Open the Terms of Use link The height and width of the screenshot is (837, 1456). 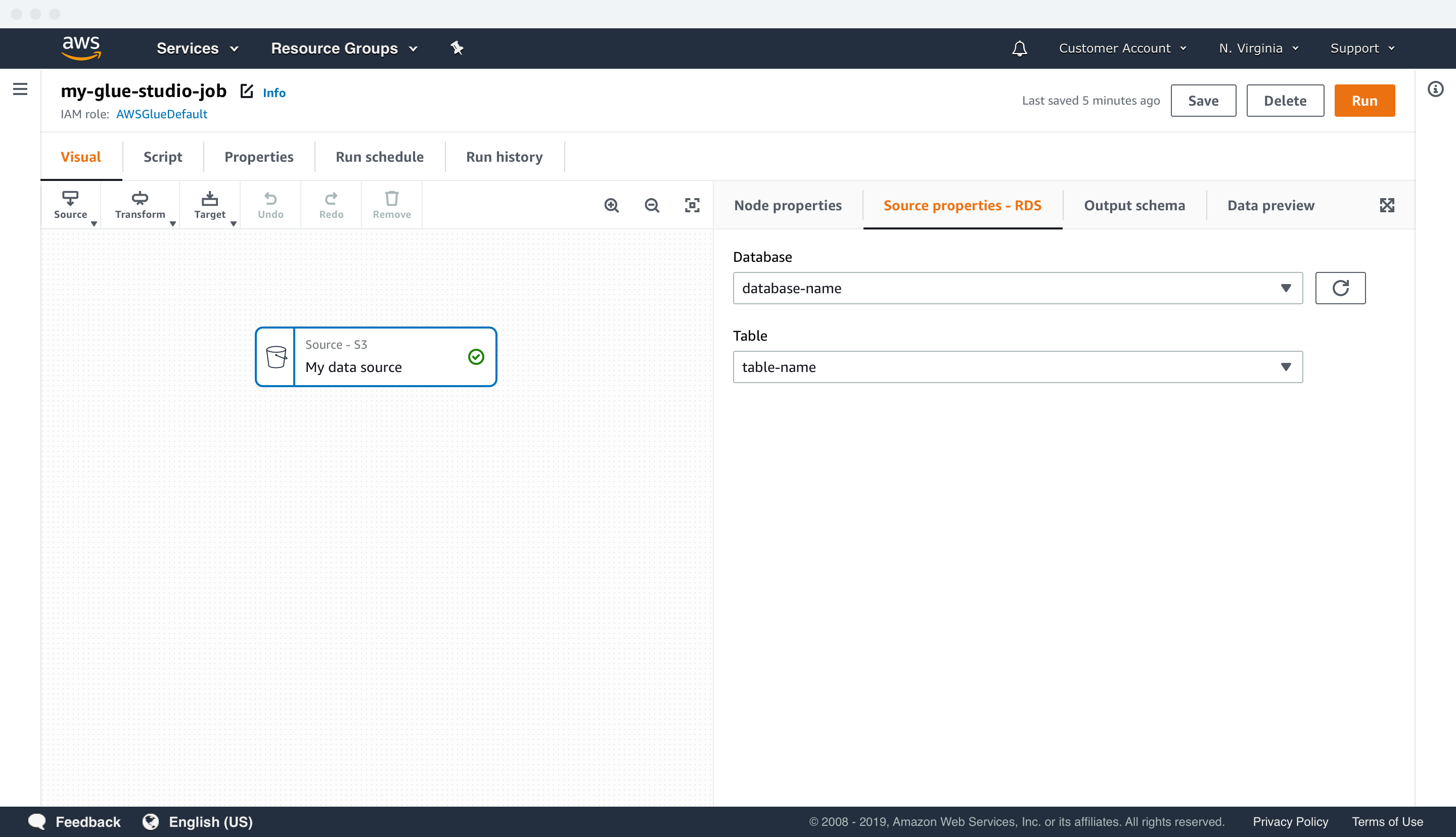(x=1387, y=821)
